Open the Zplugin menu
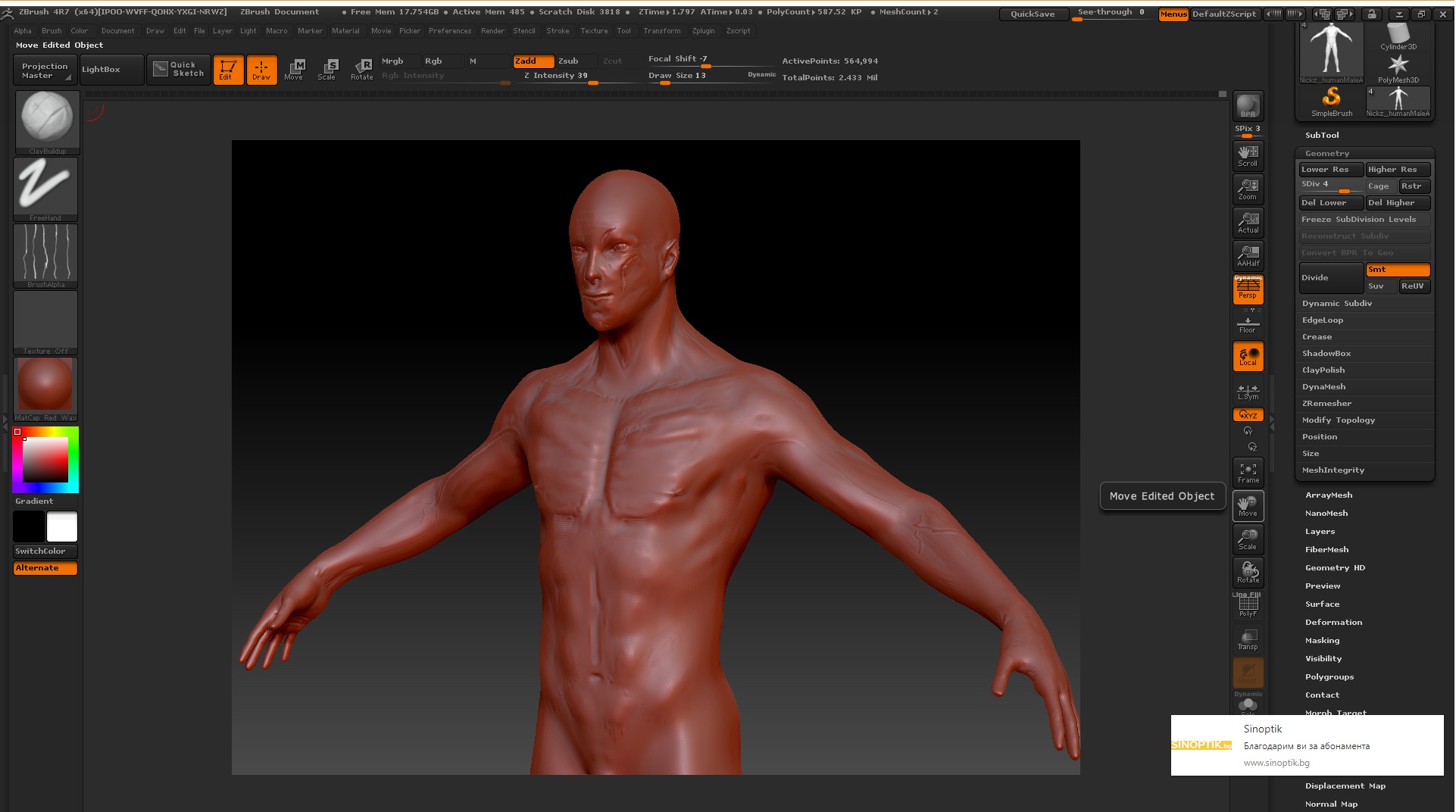This screenshot has width=1456, height=812. pos(703,31)
